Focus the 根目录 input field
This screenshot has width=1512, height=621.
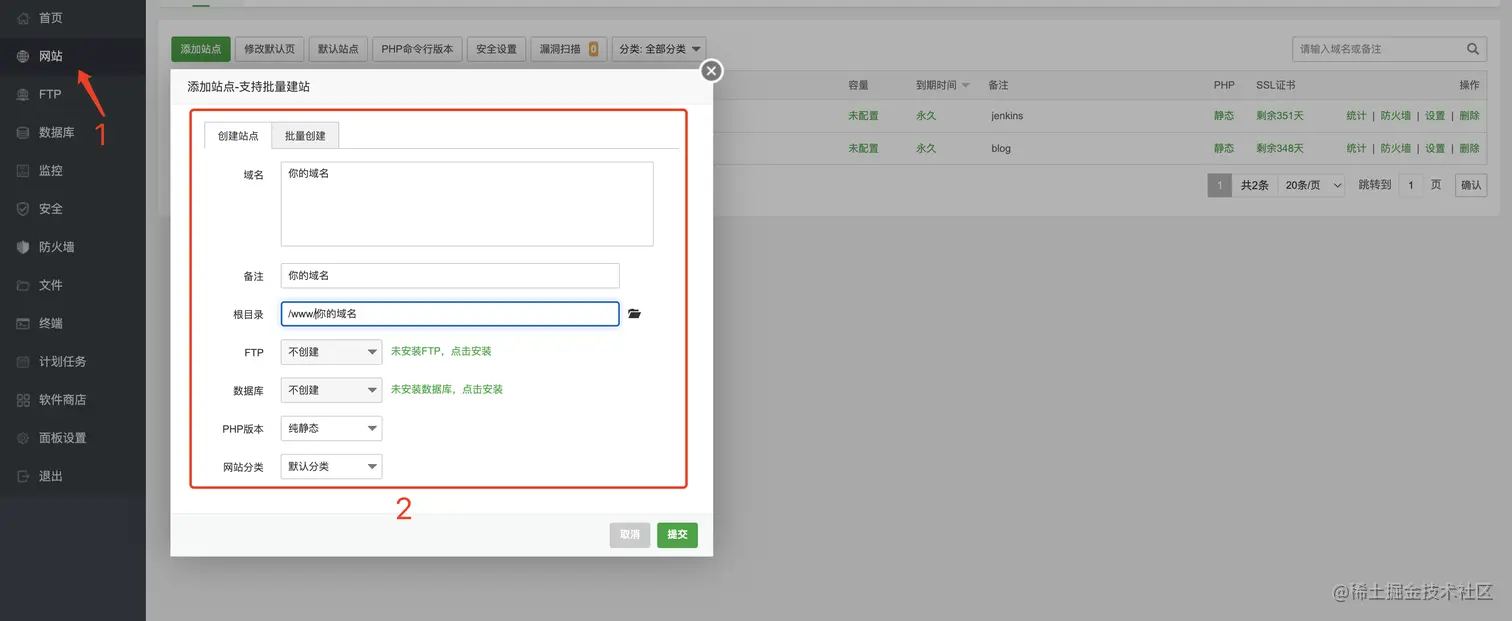click(x=450, y=314)
